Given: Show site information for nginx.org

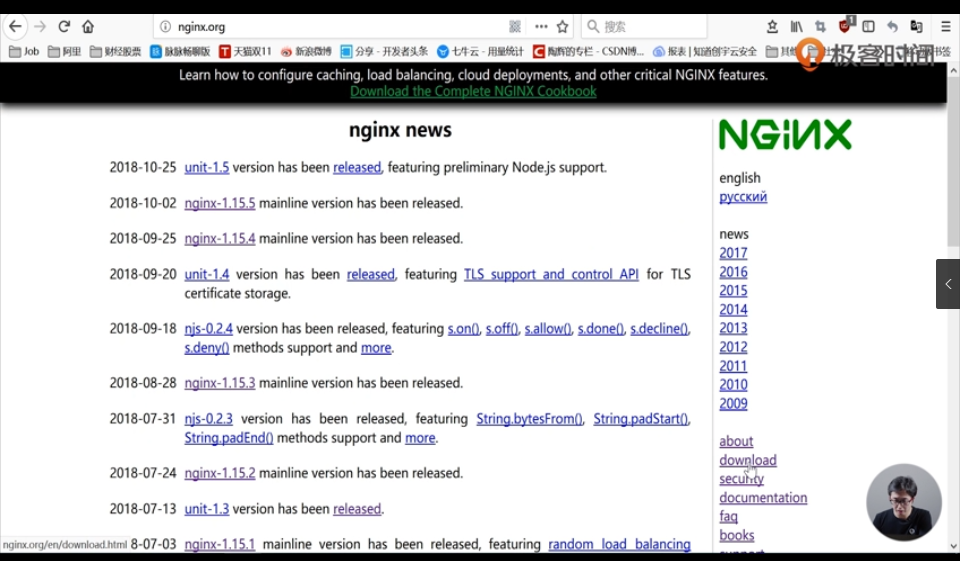Looking at the screenshot, I should 165,26.
